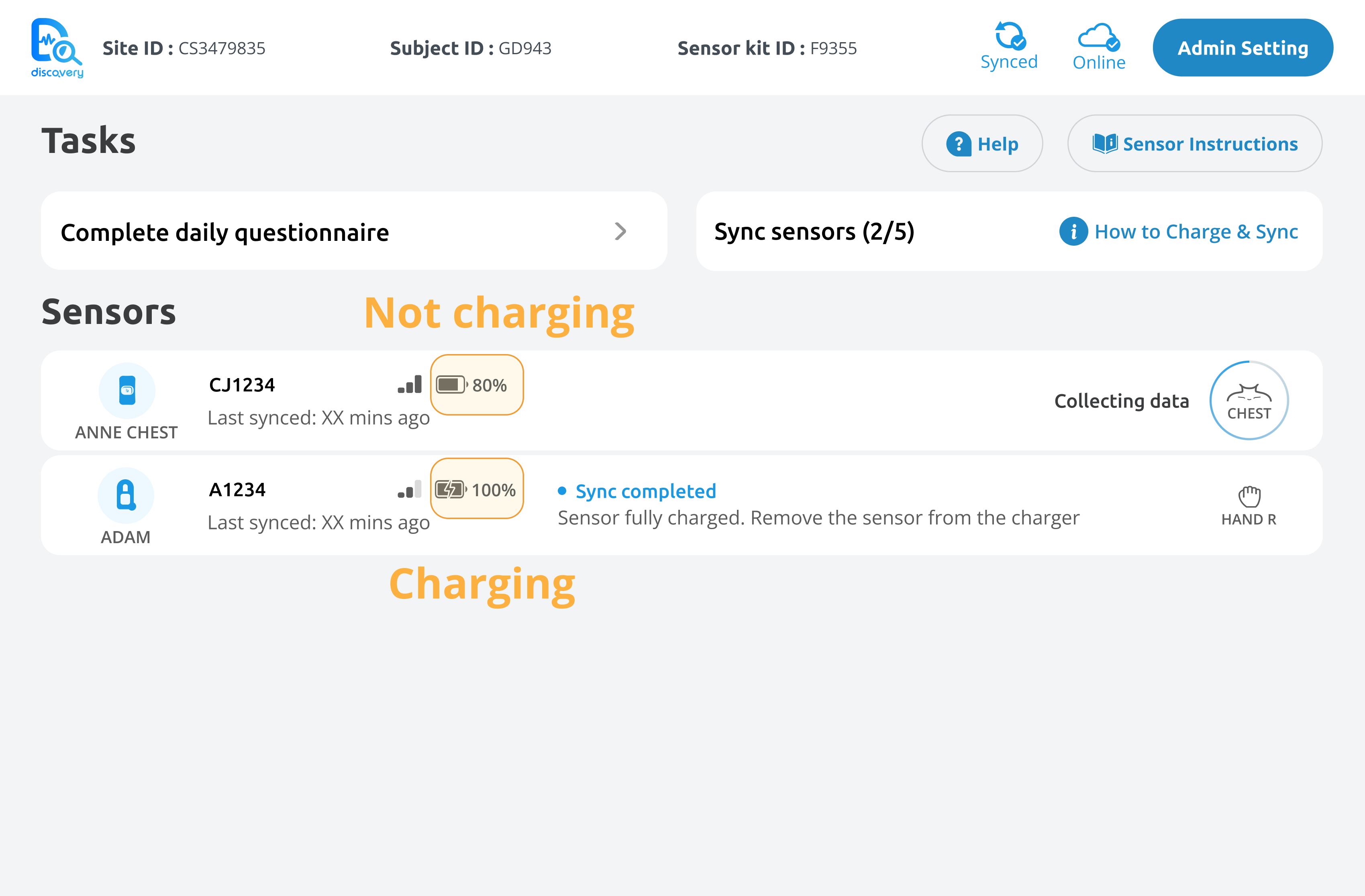The height and width of the screenshot is (896, 1365).
Task: Click Last synced text under A1234
Action: [x=318, y=523]
